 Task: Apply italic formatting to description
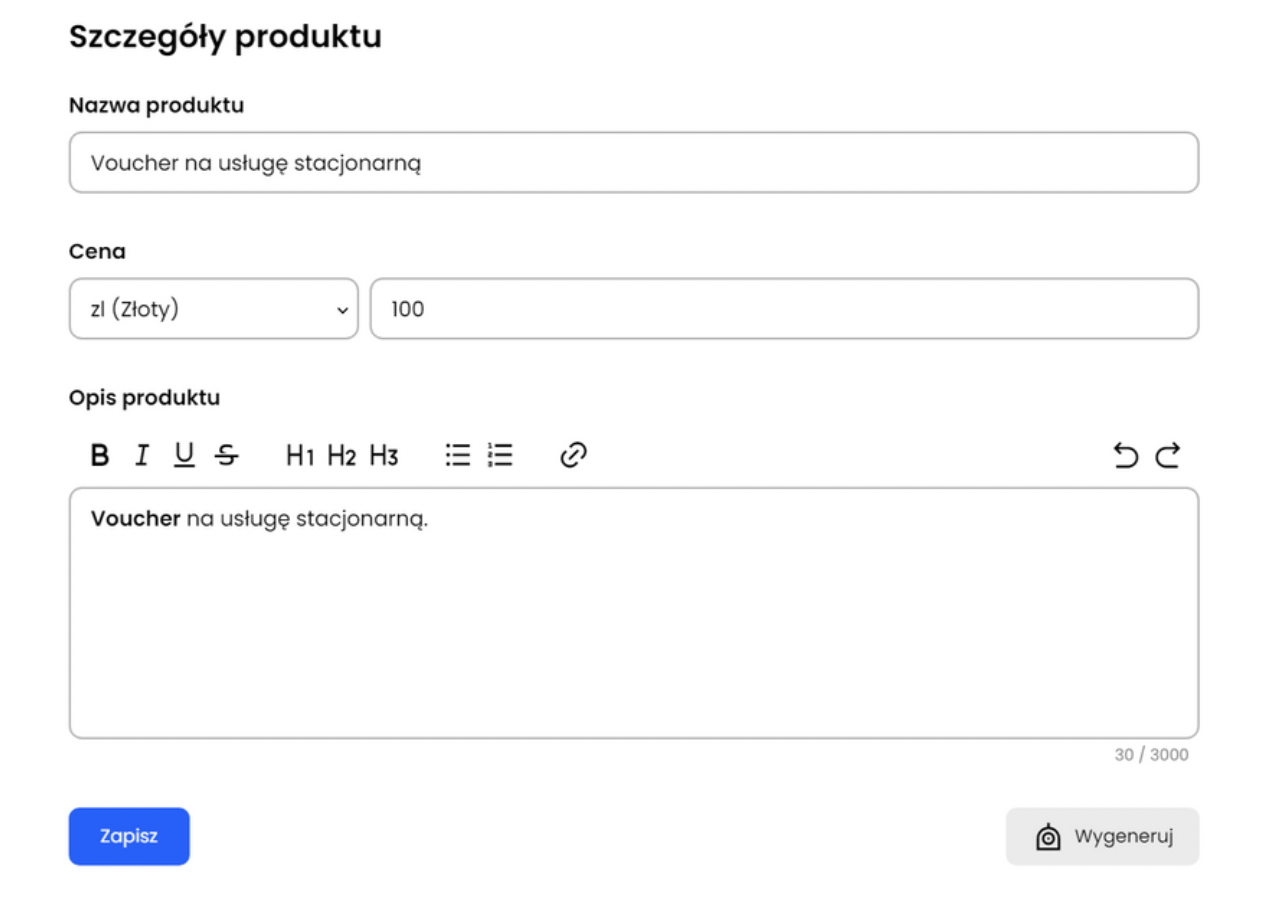[142, 456]
